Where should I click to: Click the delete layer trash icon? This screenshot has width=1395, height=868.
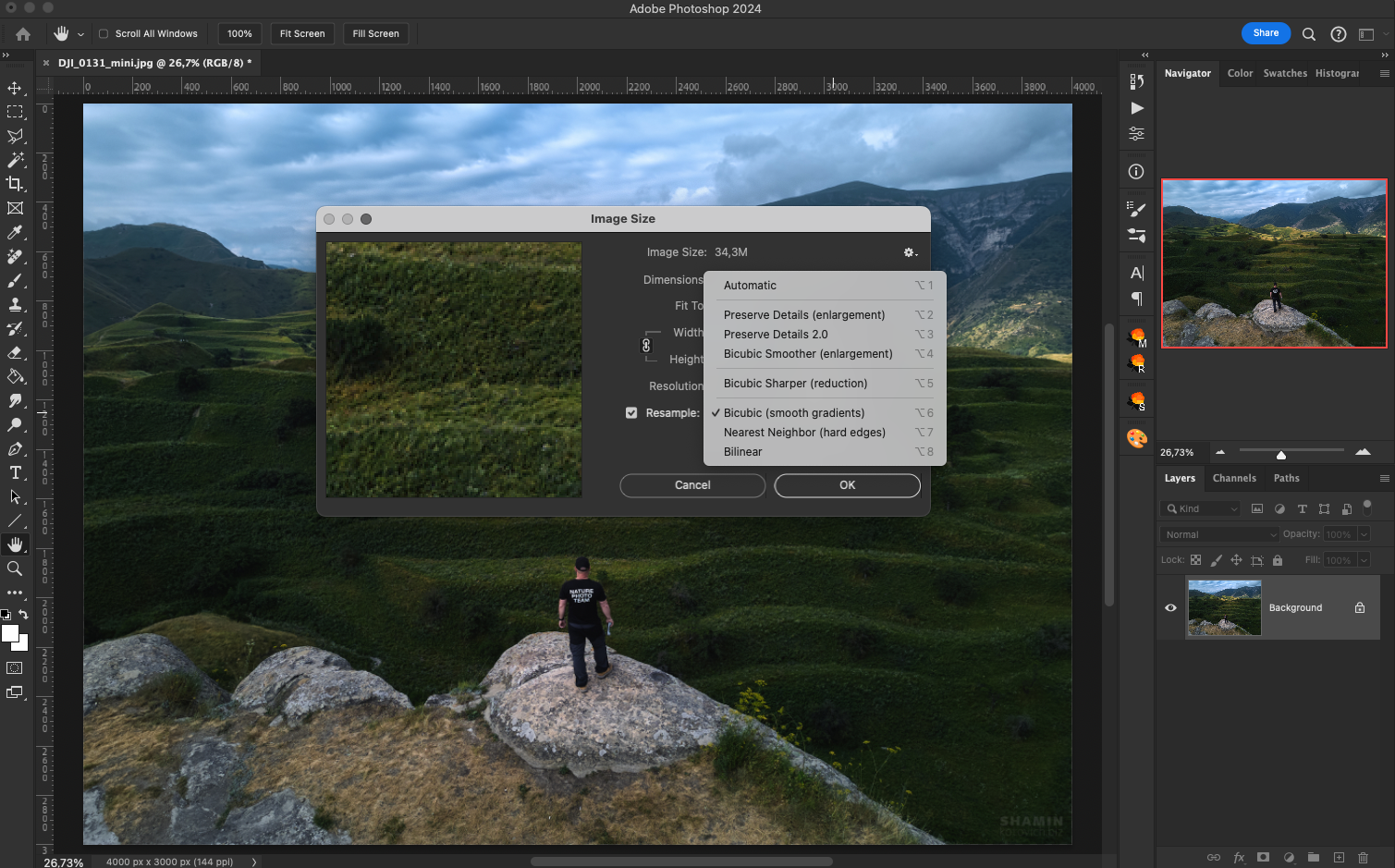[1363, 857]
